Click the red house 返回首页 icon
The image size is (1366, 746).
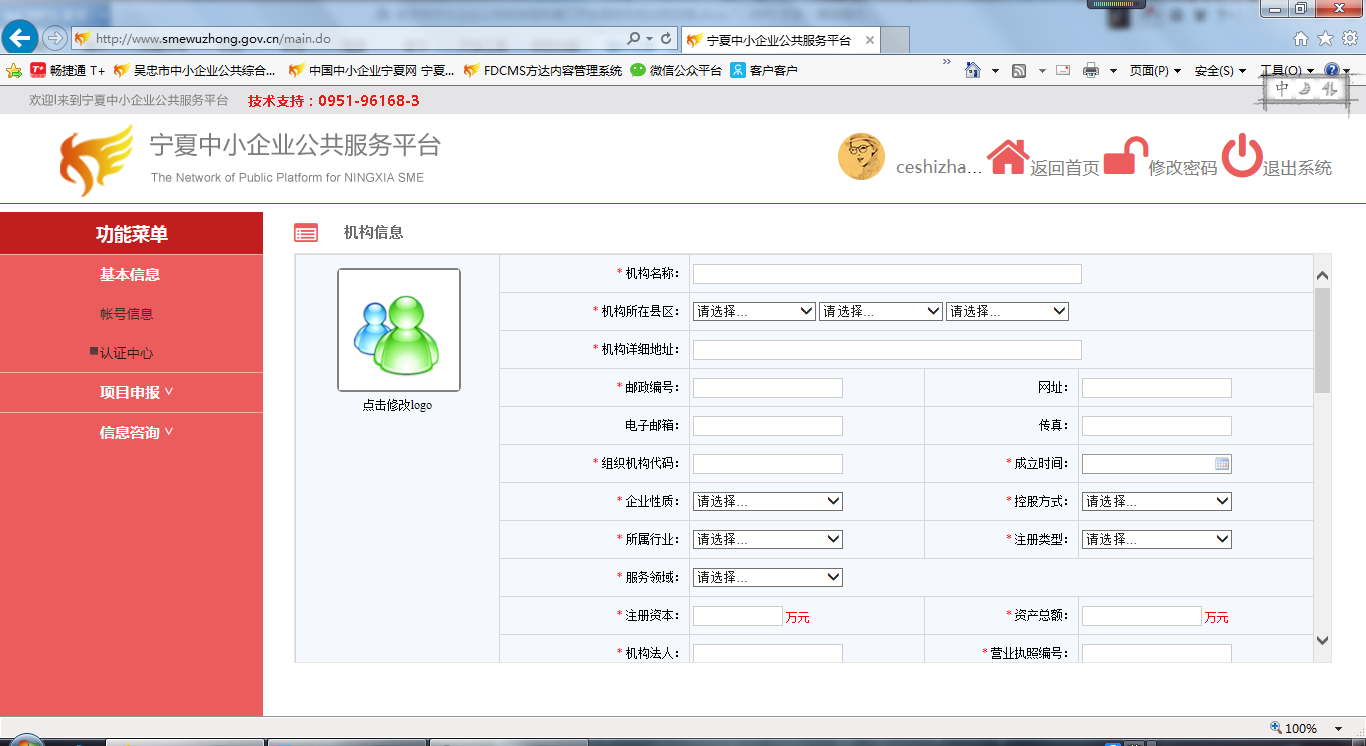click(x=1008, y=157)
